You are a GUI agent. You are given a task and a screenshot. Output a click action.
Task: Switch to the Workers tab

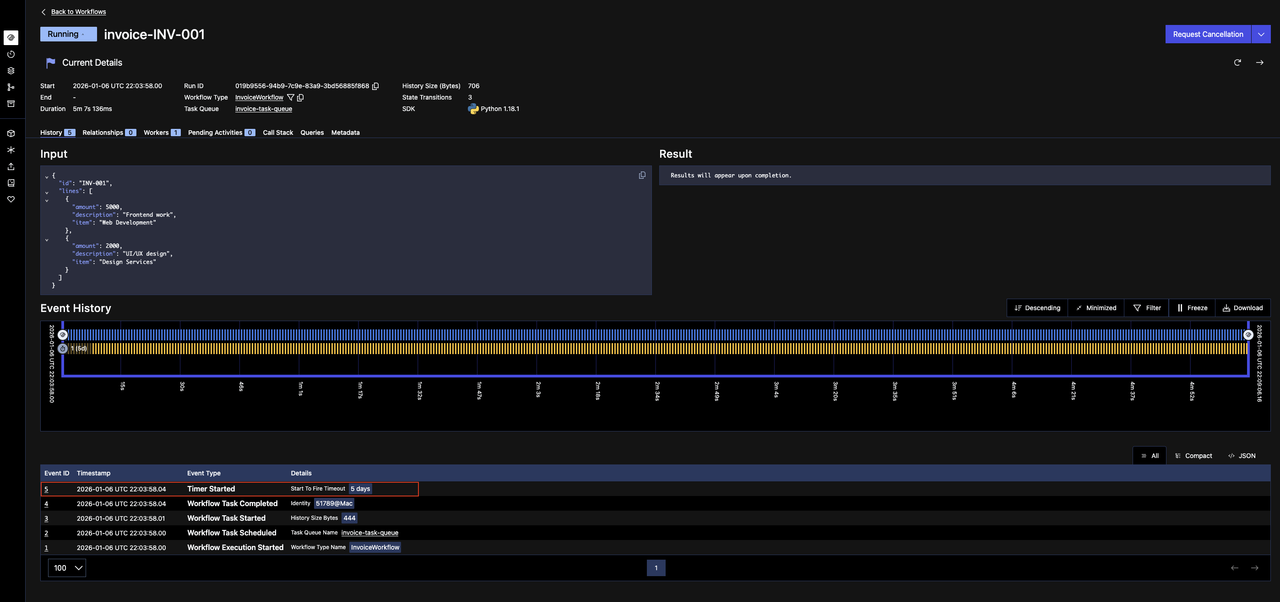[162, 132]
